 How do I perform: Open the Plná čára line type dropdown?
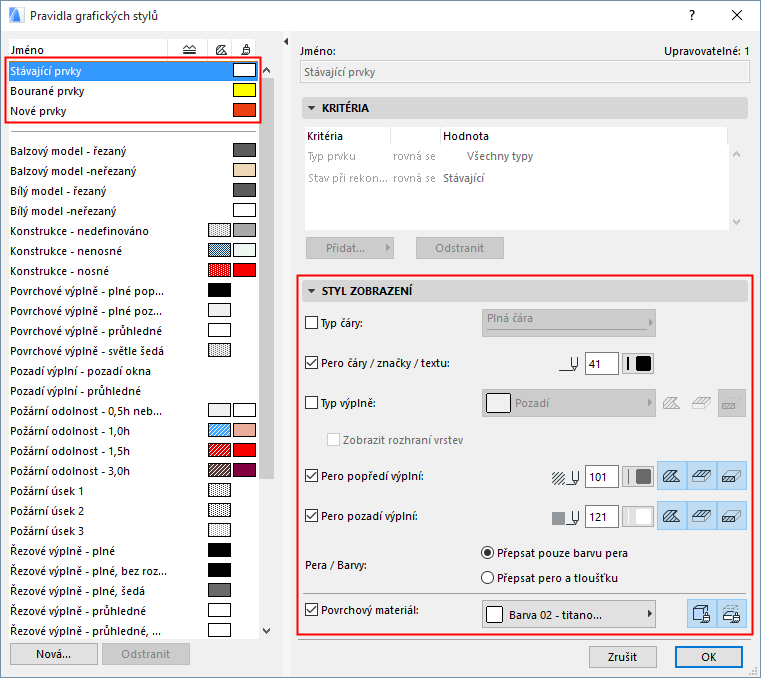tap(569, 323)
